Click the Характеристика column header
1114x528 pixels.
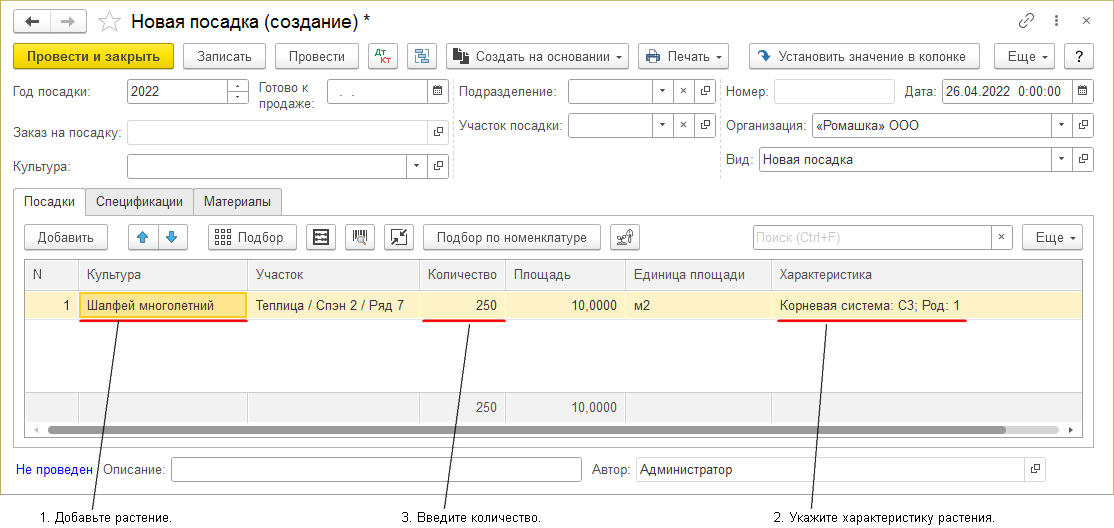click(927, 274)
